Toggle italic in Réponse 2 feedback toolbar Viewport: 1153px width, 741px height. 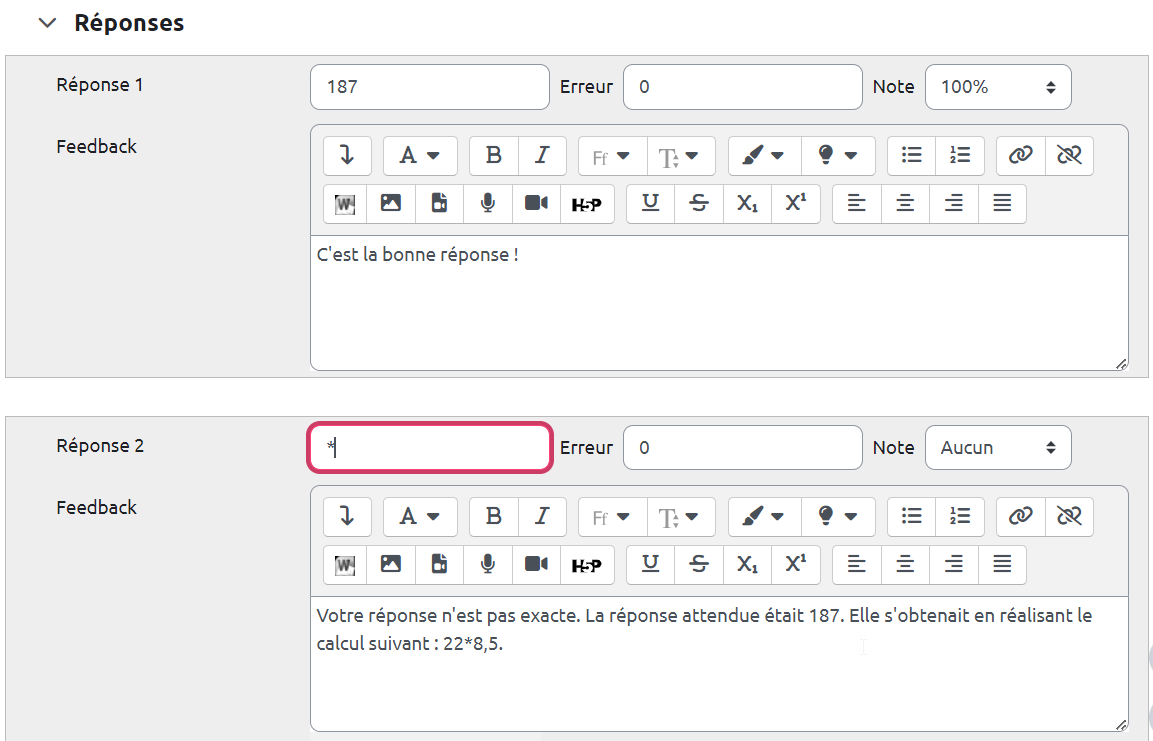[542, 517]
